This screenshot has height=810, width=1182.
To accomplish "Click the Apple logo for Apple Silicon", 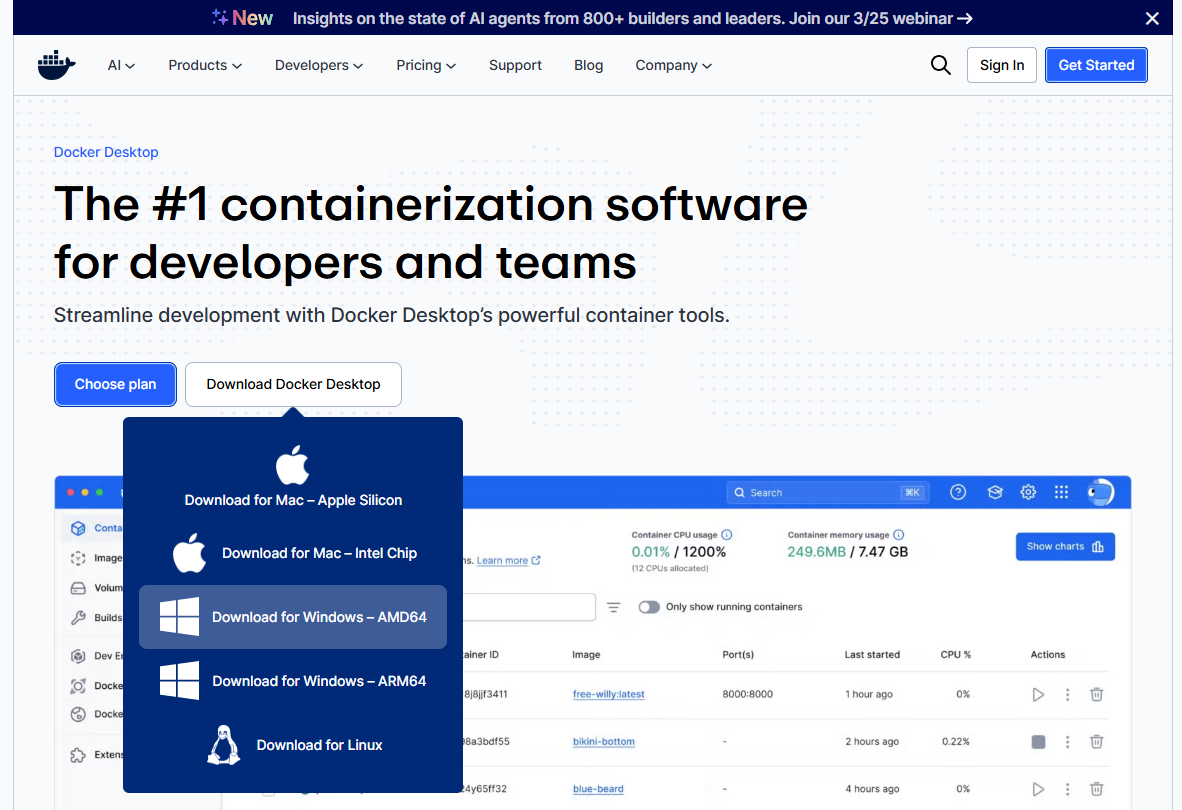I will click(x=292, y=465).
